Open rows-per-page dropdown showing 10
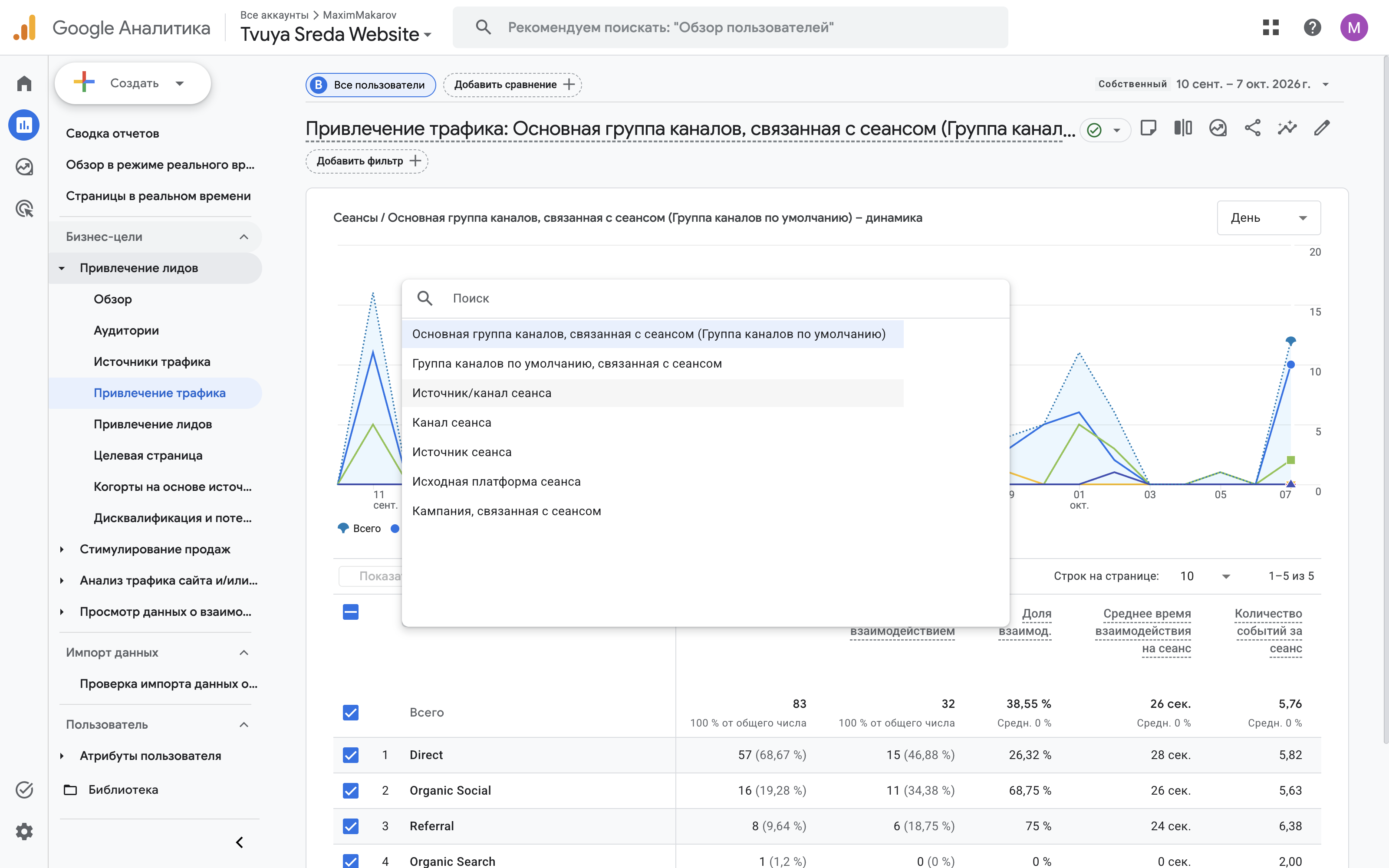 (1205, 576)
